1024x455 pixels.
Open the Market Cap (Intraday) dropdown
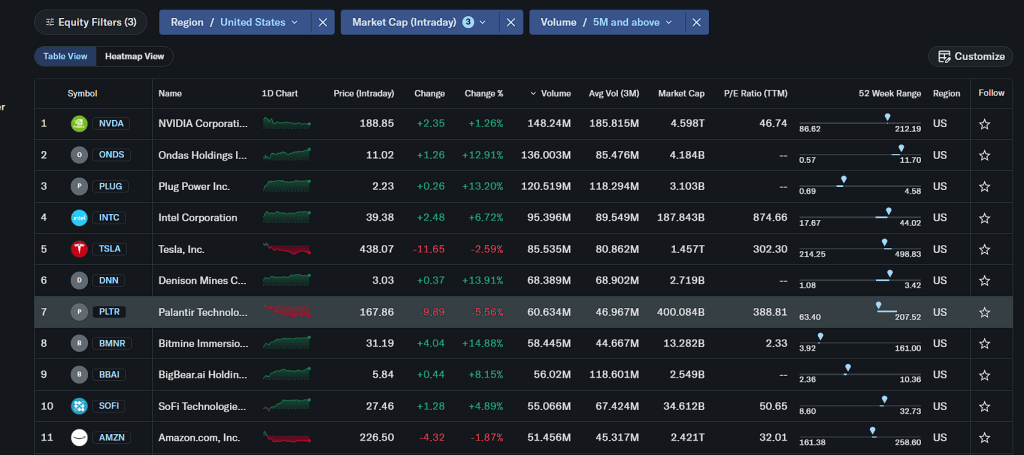[419, 22]
